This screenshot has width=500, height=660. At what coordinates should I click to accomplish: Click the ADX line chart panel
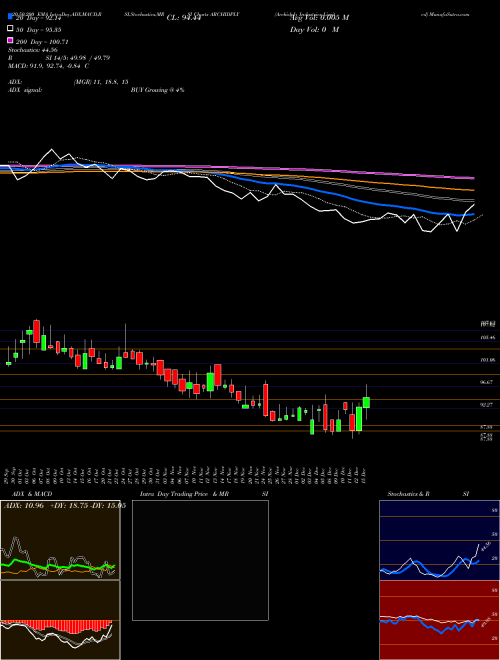click(60, 540)
